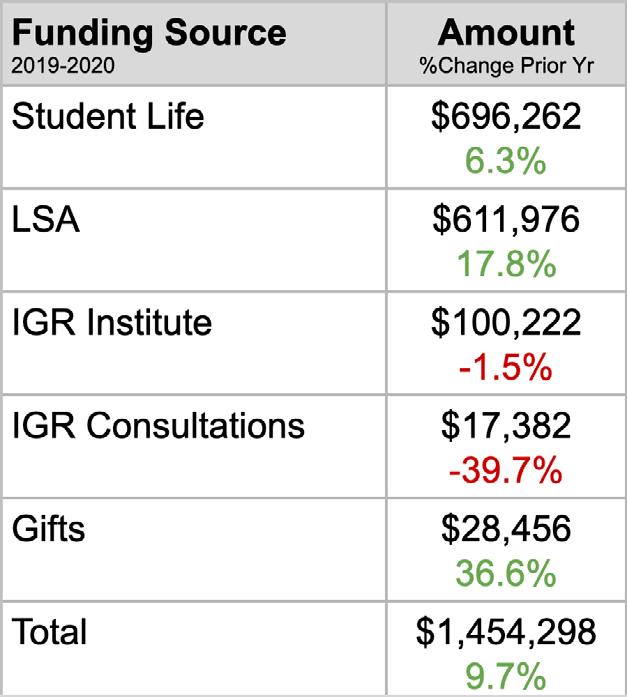Select the 2019-2020 subtitle text
This screenshot has height=697, width=627.
pyautogui.click(x=63, y=66)
